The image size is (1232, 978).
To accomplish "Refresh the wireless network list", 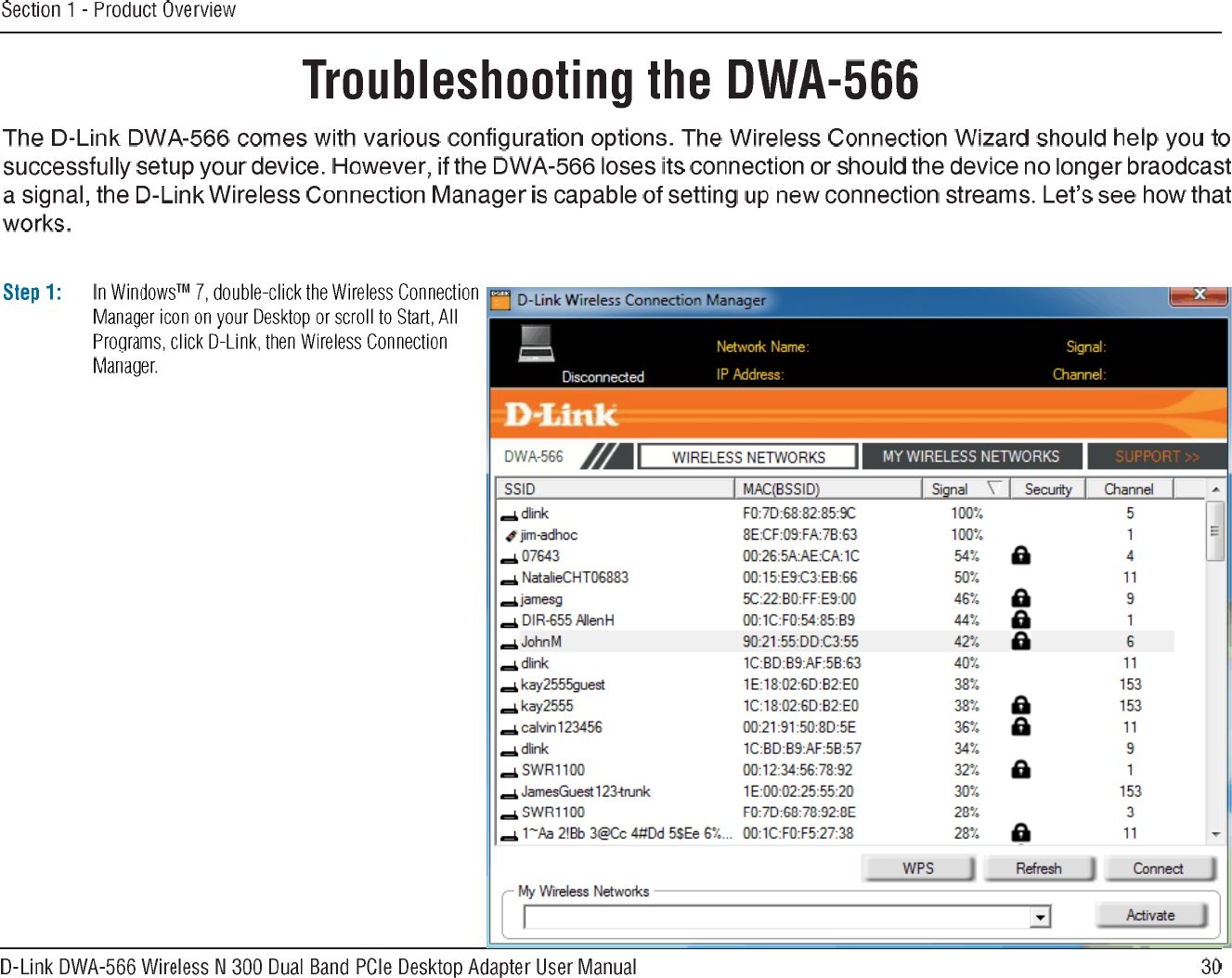I will 1039,868.
